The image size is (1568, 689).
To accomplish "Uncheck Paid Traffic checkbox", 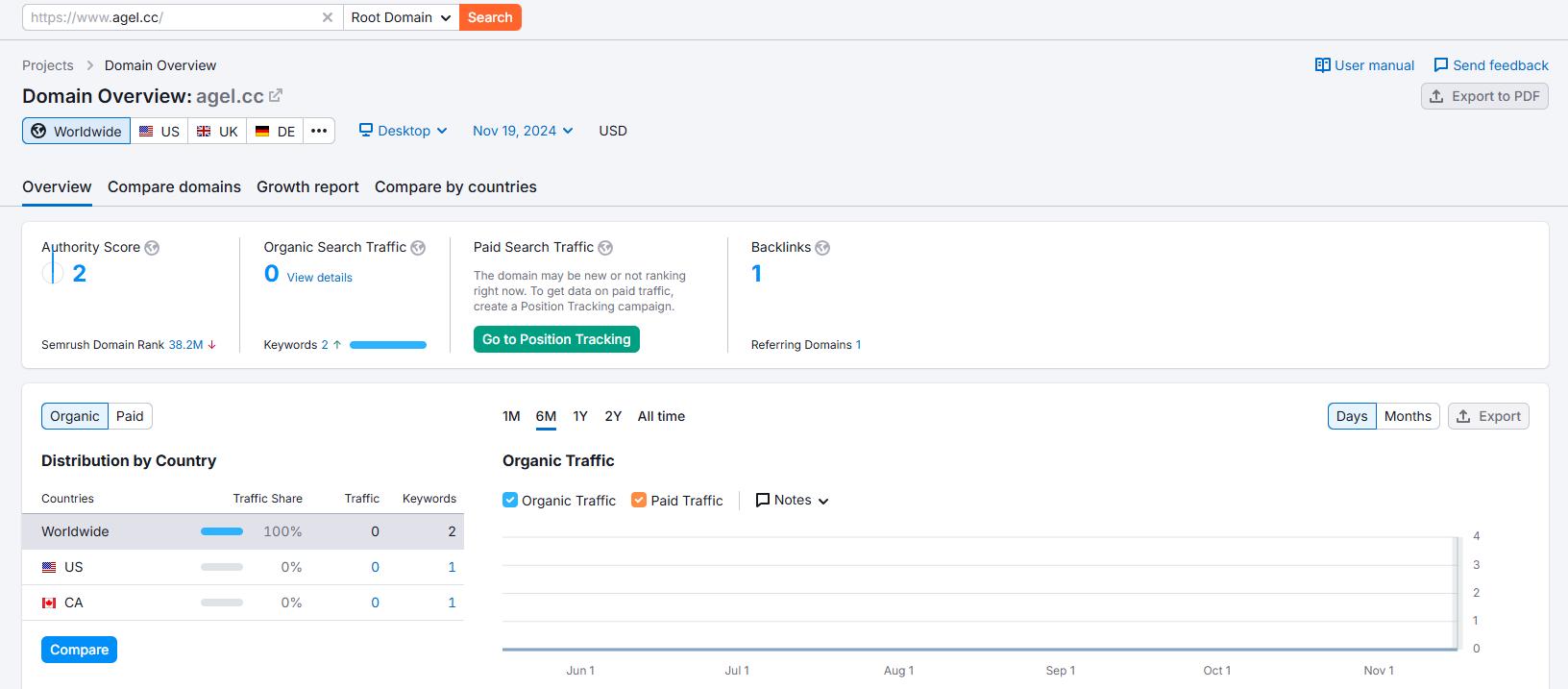I will click(x=639, y=500).
